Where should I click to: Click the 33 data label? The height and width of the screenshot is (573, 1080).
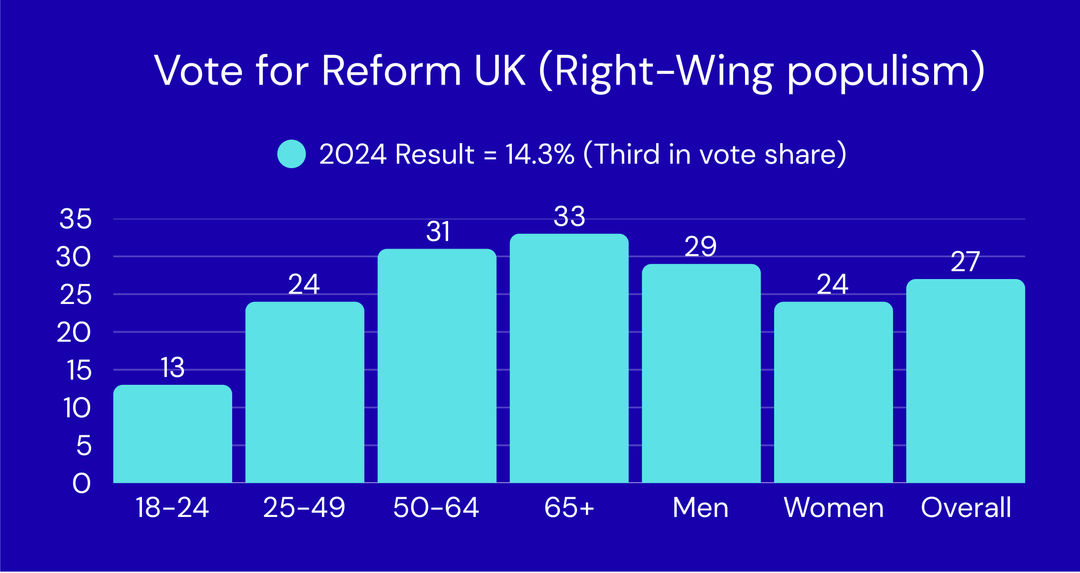pyautogui.click(x=568, y=216)
